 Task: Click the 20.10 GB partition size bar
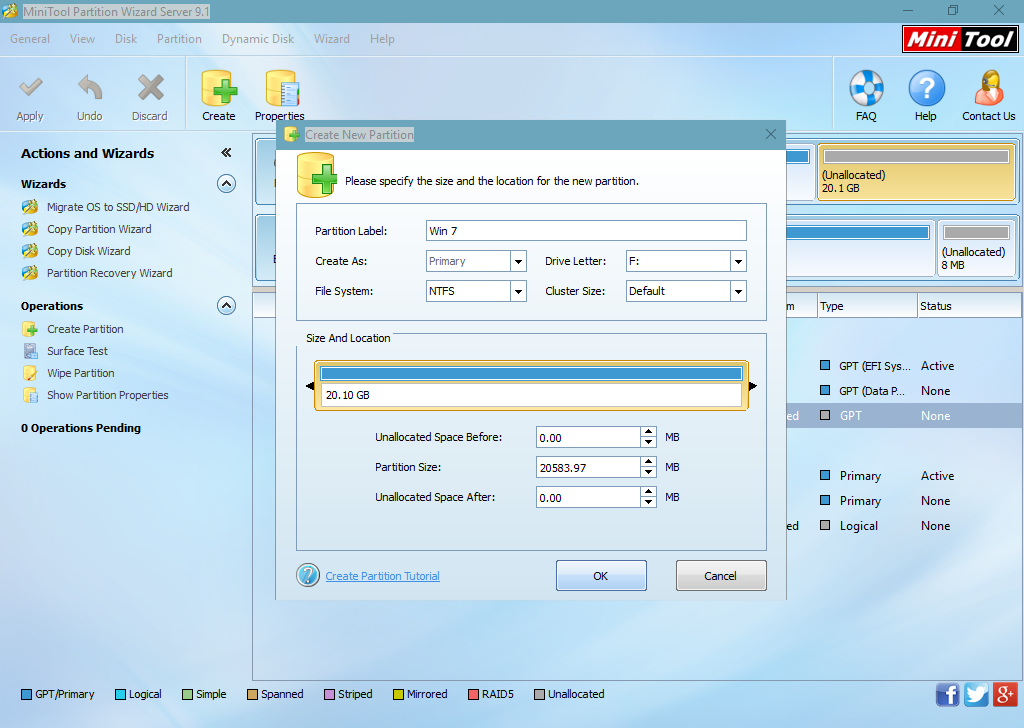531,385
